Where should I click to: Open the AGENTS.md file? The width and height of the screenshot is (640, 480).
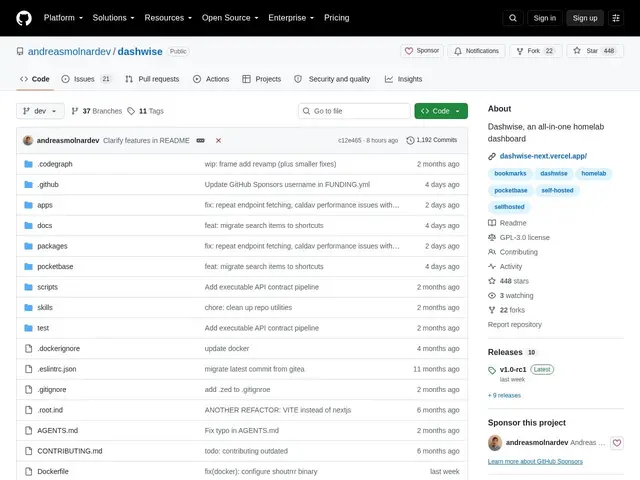click(x=58, y=430)
